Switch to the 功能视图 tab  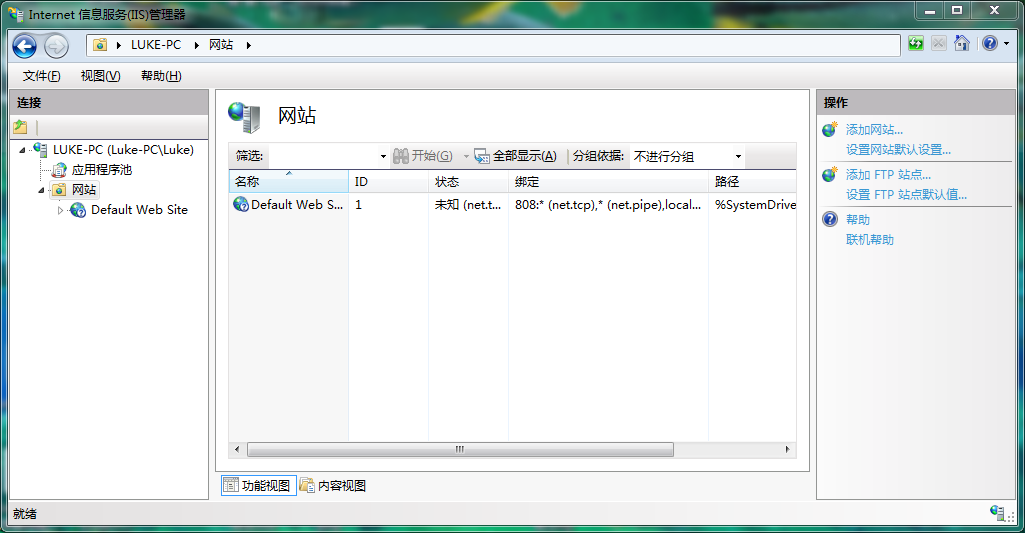pos(259,485)
